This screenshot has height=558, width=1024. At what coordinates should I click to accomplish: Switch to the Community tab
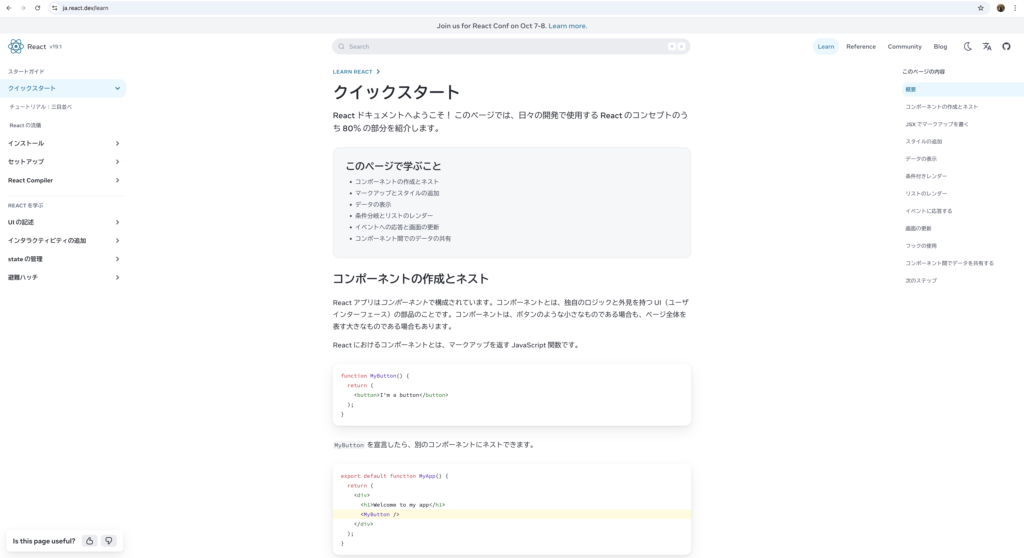[904, 46]
